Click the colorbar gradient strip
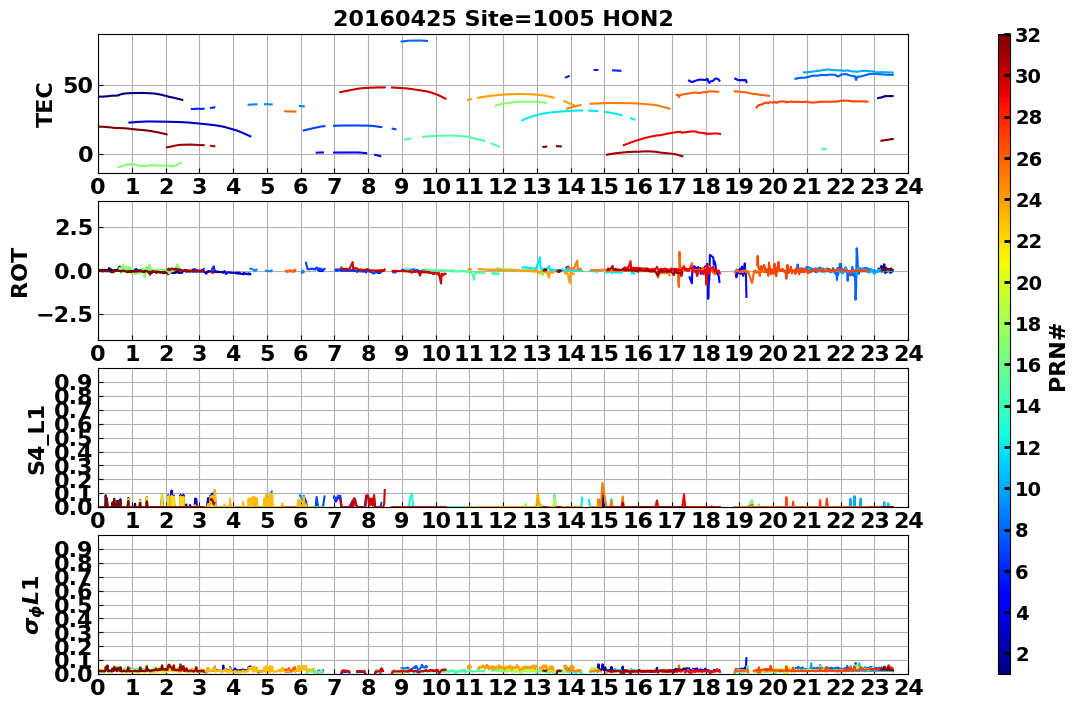 click(1004, 354)
